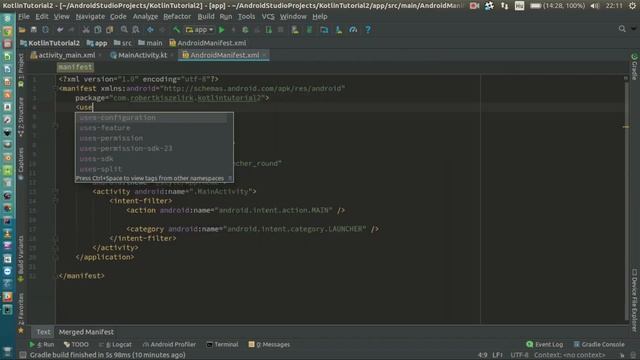Open the Tools menu
Screen dimensions: 640x360
coord(247,17)
